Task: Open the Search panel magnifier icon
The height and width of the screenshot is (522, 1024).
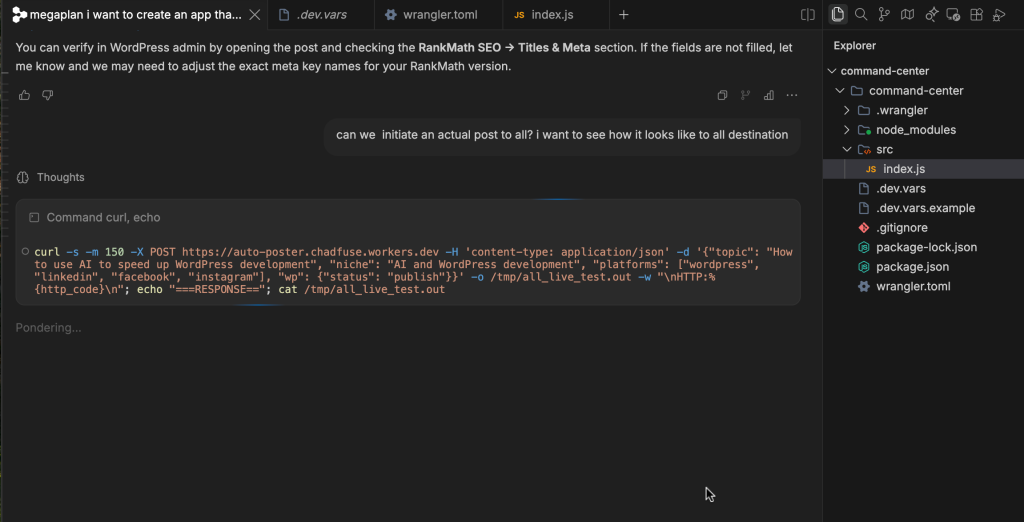Action: coord(861,14)
